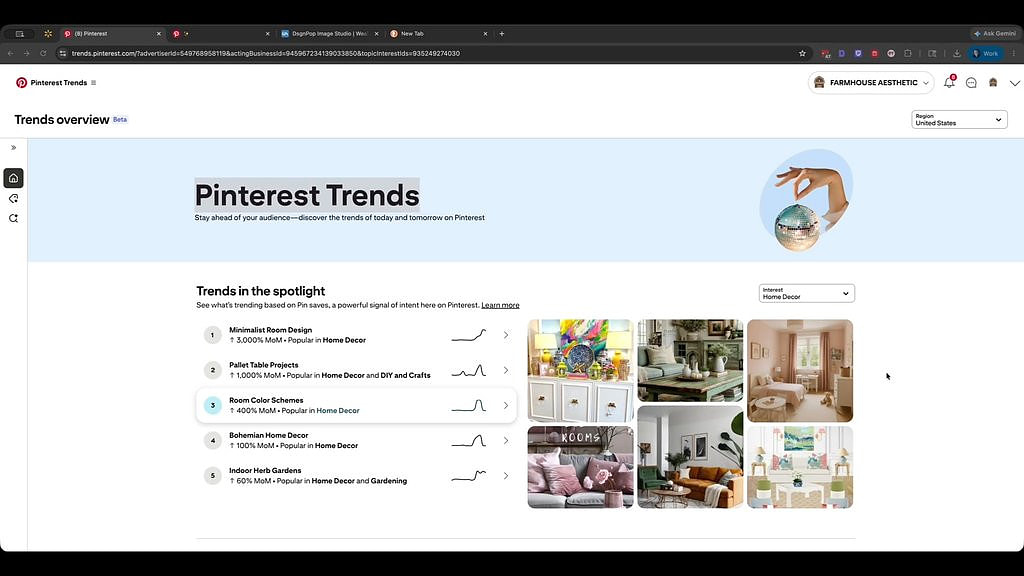
Task: Click the media control toolbar icon
Action: click(933, 54)
